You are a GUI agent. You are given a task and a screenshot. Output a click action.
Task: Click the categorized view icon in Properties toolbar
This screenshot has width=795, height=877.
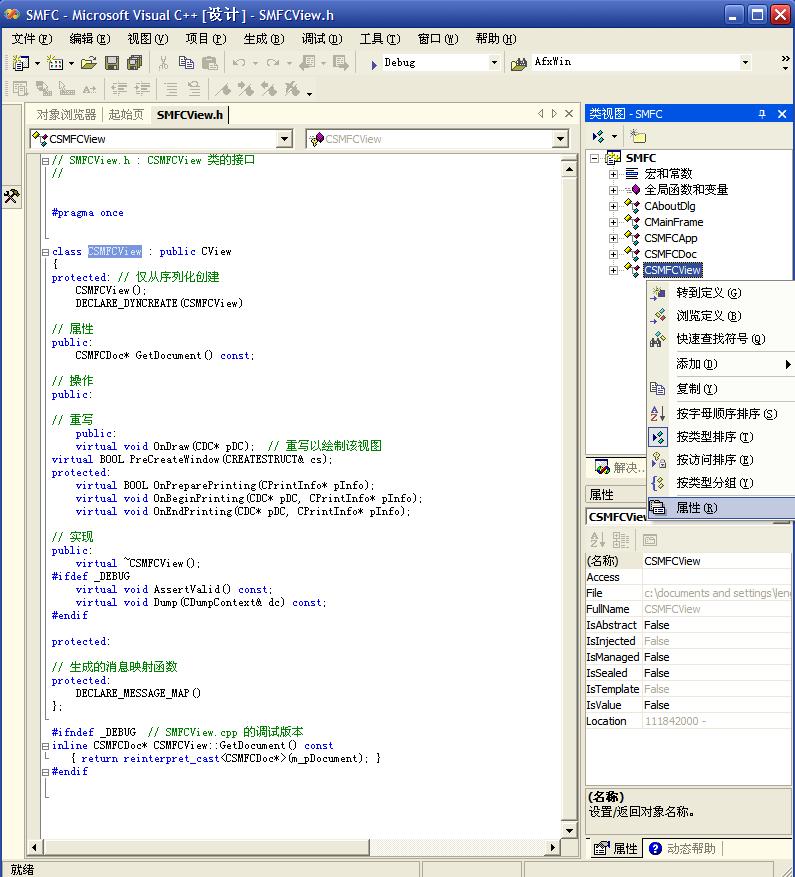coord(620,540)
